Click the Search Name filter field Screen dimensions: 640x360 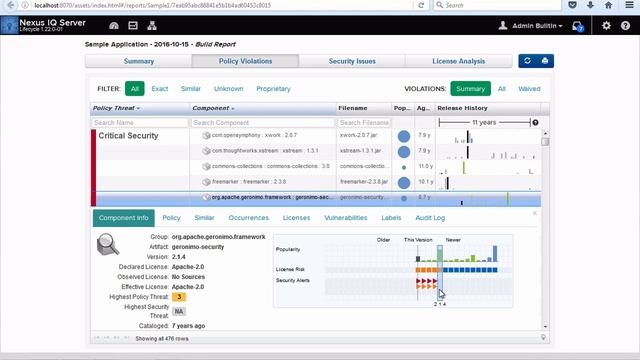click(140, 122)
